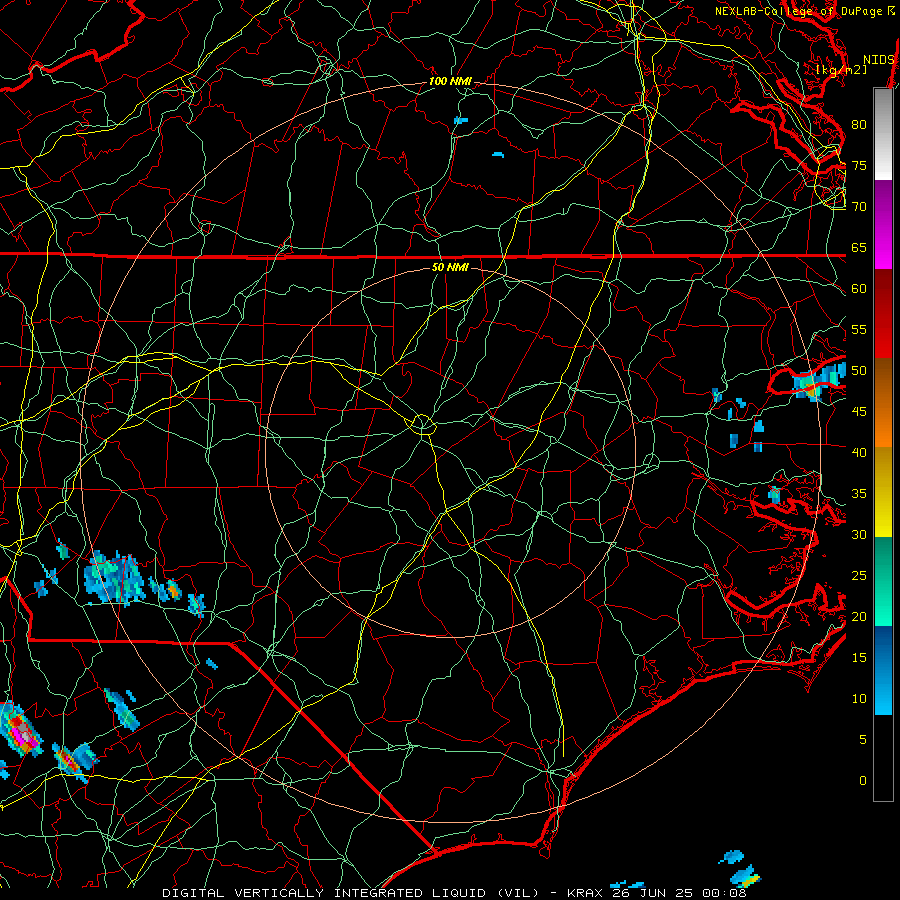Screen dimensions: 900x900
Task: Click the scale value 10
Action: [x=859, y=699]
